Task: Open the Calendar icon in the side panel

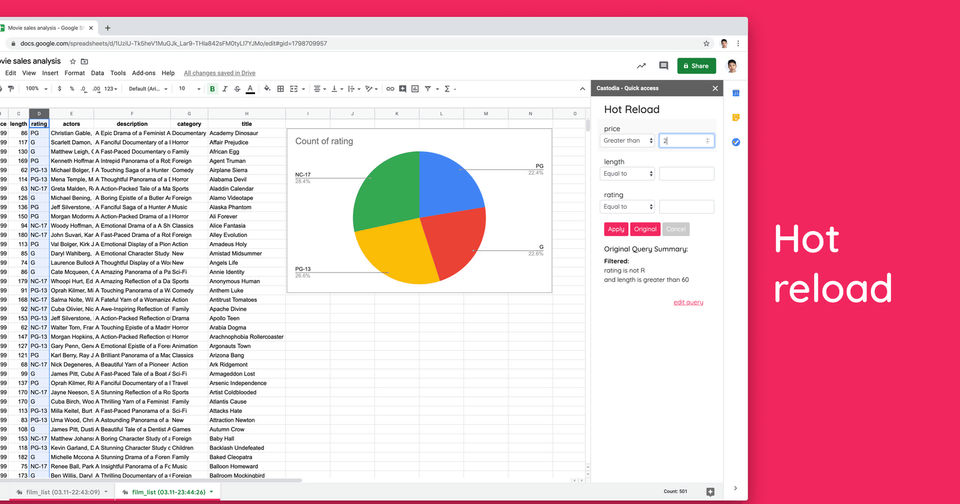Action: click(736, 93)
